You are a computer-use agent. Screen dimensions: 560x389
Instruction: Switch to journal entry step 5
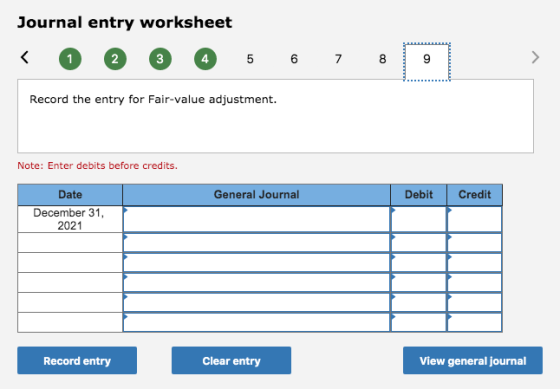250,59
